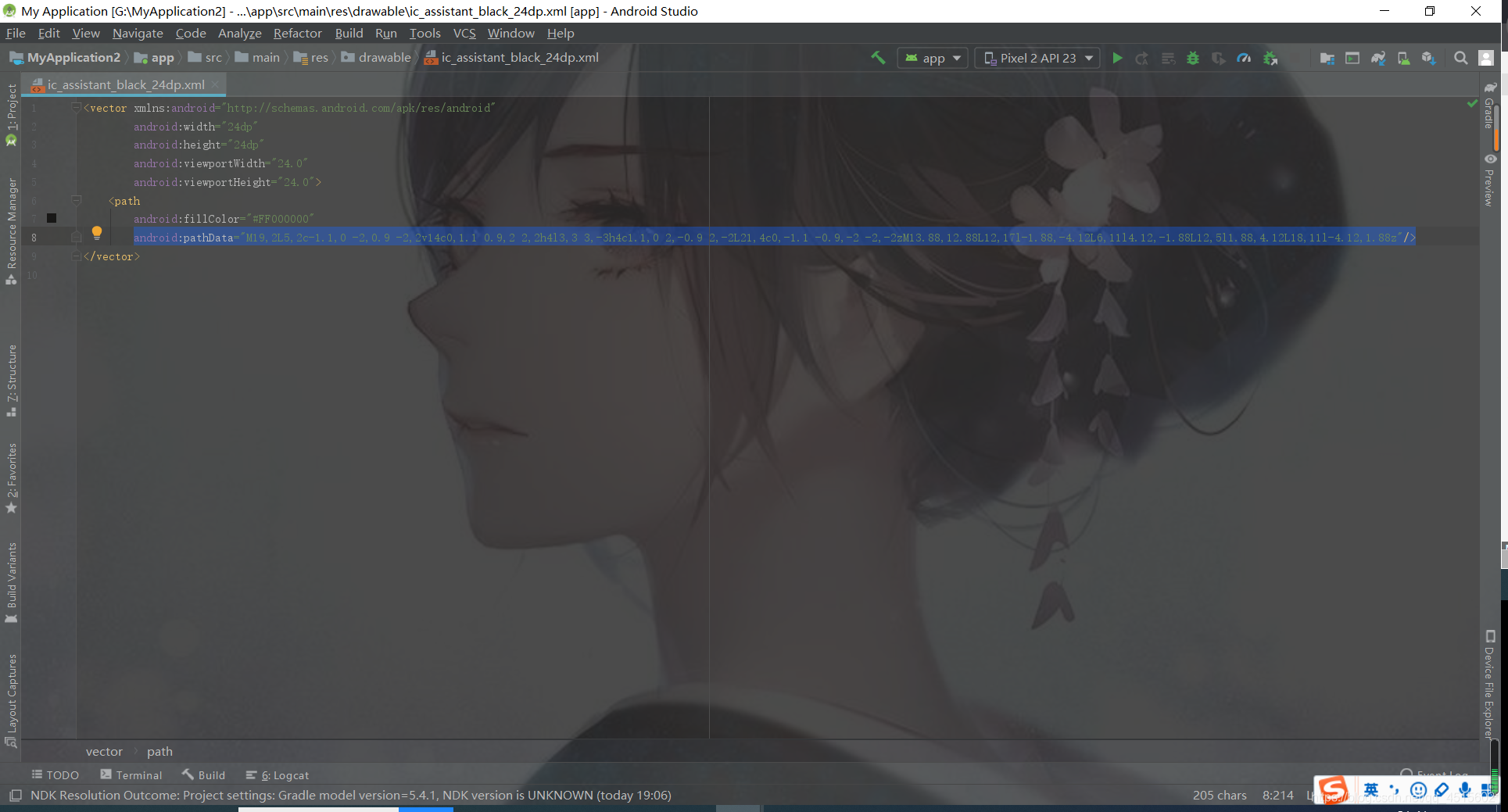Toggle the Build Variants tool window

click(11, 582)
